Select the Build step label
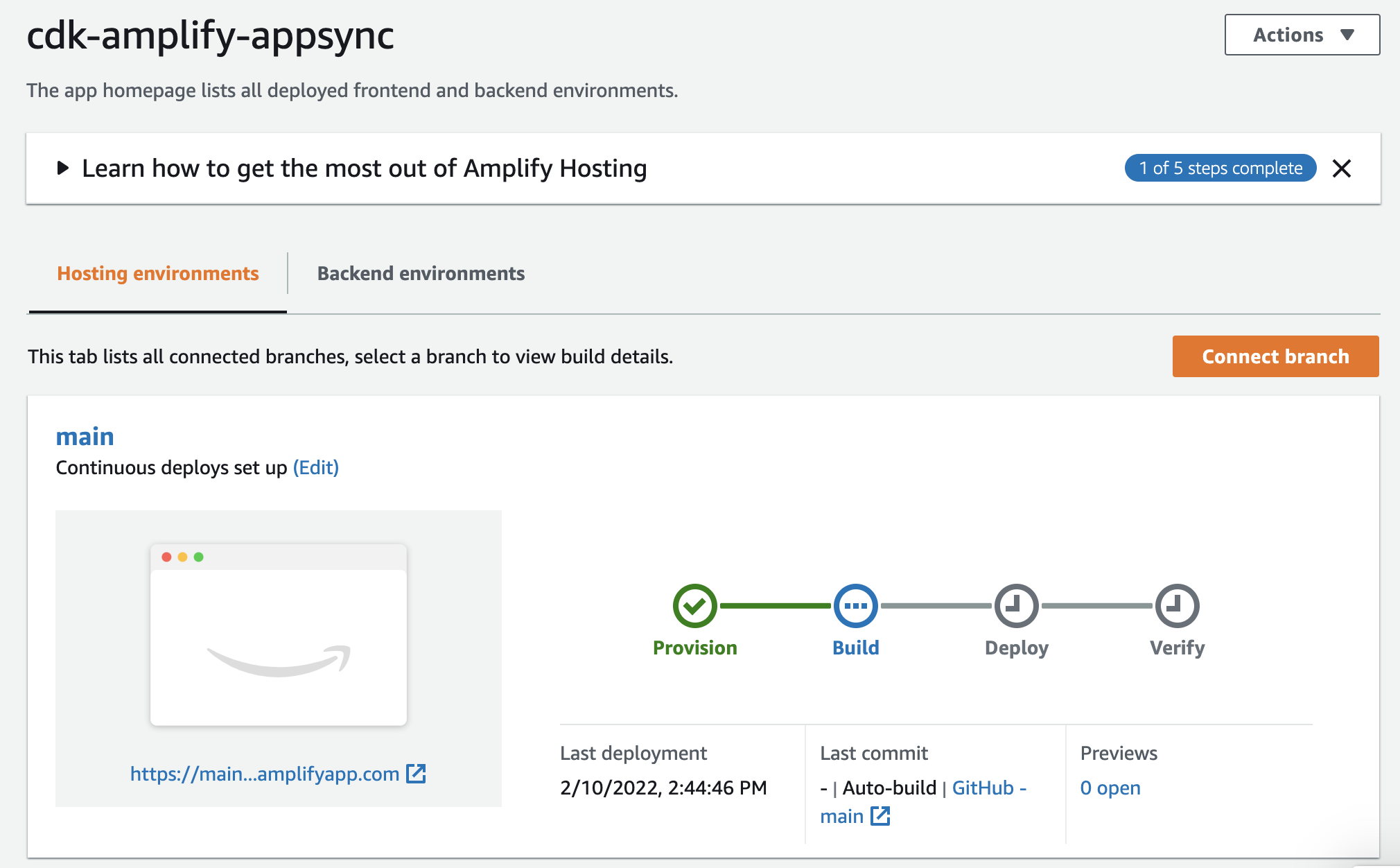The height and width of the screenshot is (868, 1400). pyautogui.click(x=855, y=648)
